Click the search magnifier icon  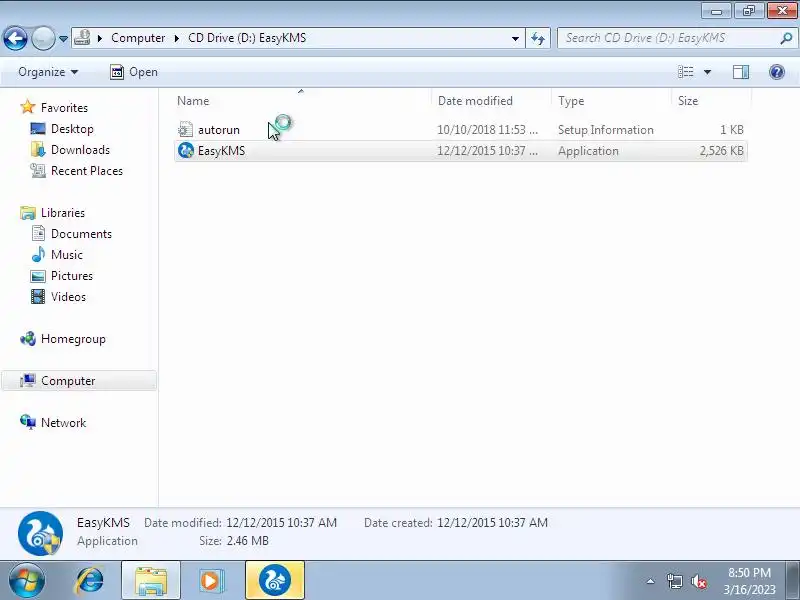point(786,38)
